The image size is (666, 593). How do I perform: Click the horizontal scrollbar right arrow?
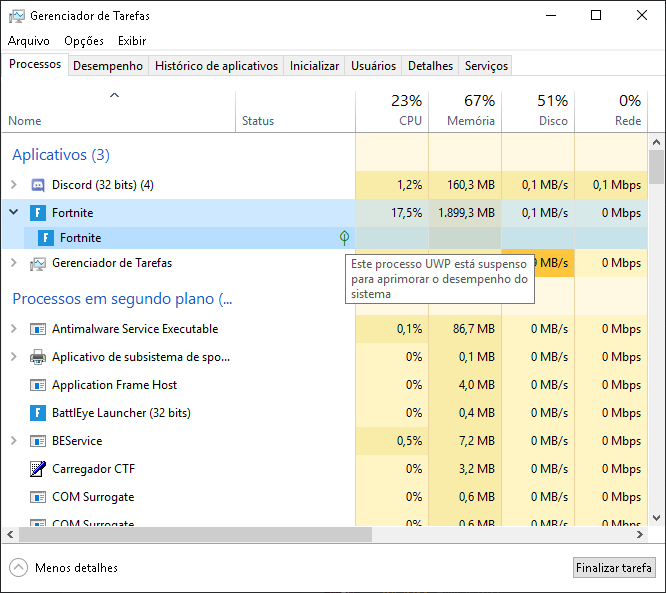click(640, 534)
